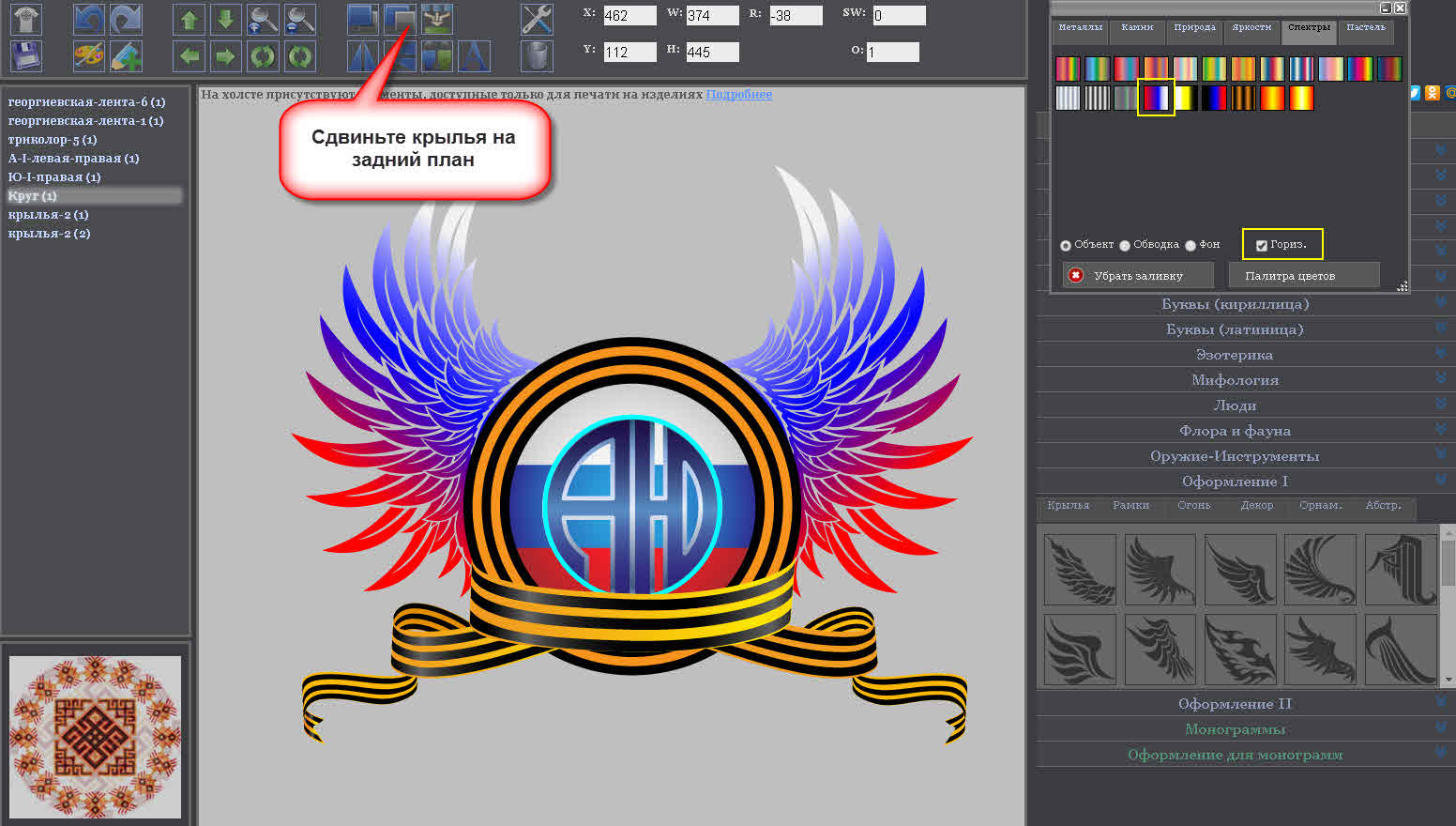Move object down with green arrow
This screenshot has width=1456, height=826.
225,19
